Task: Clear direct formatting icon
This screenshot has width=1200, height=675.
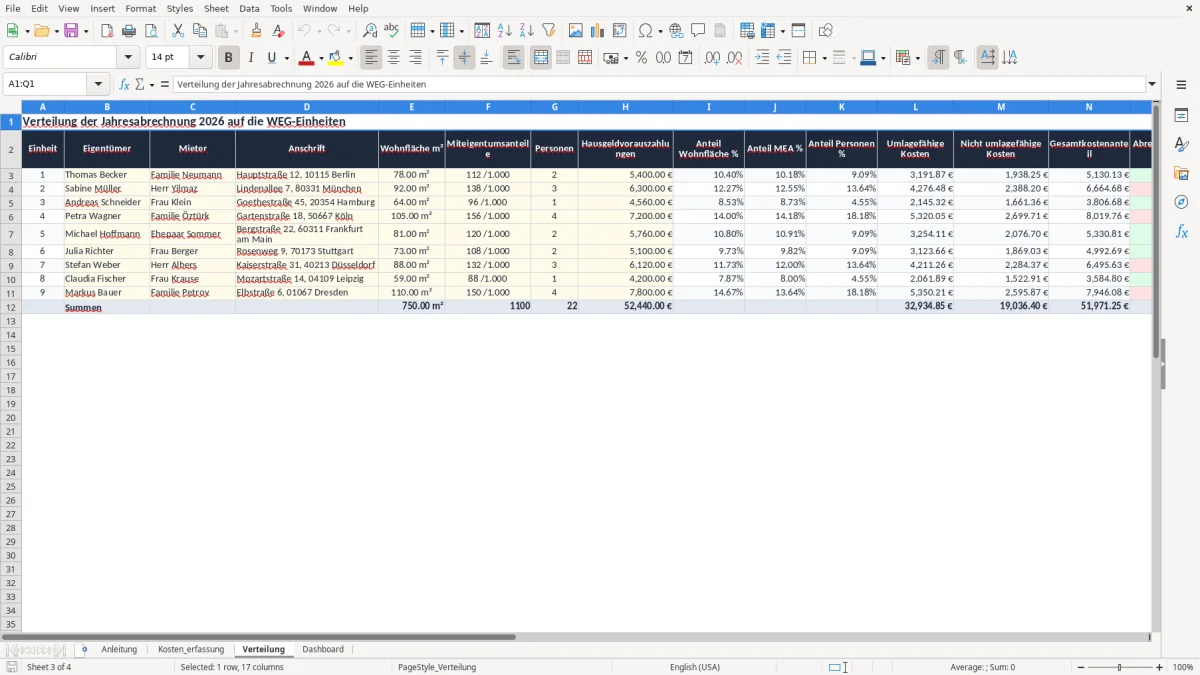Action: coord(278,31)
